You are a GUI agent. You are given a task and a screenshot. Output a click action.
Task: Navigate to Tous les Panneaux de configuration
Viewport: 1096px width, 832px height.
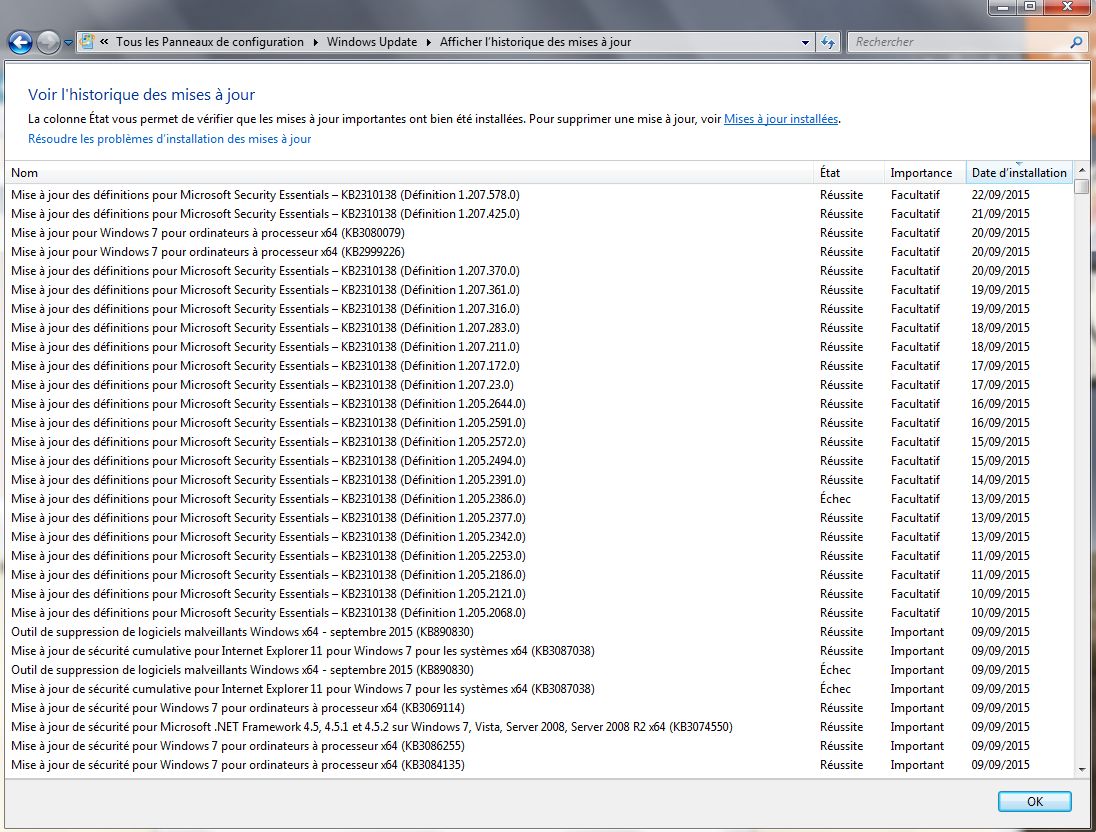coord(210,42)
